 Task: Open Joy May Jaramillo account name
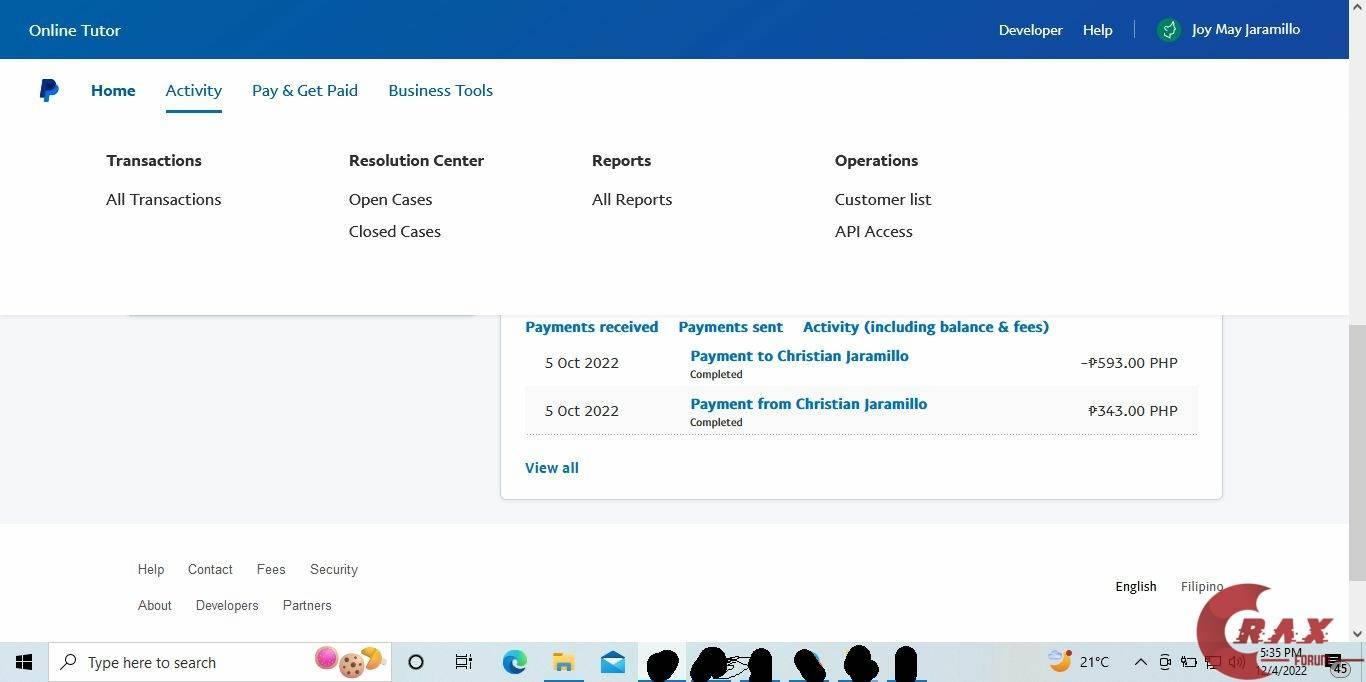click(1246, 29)
